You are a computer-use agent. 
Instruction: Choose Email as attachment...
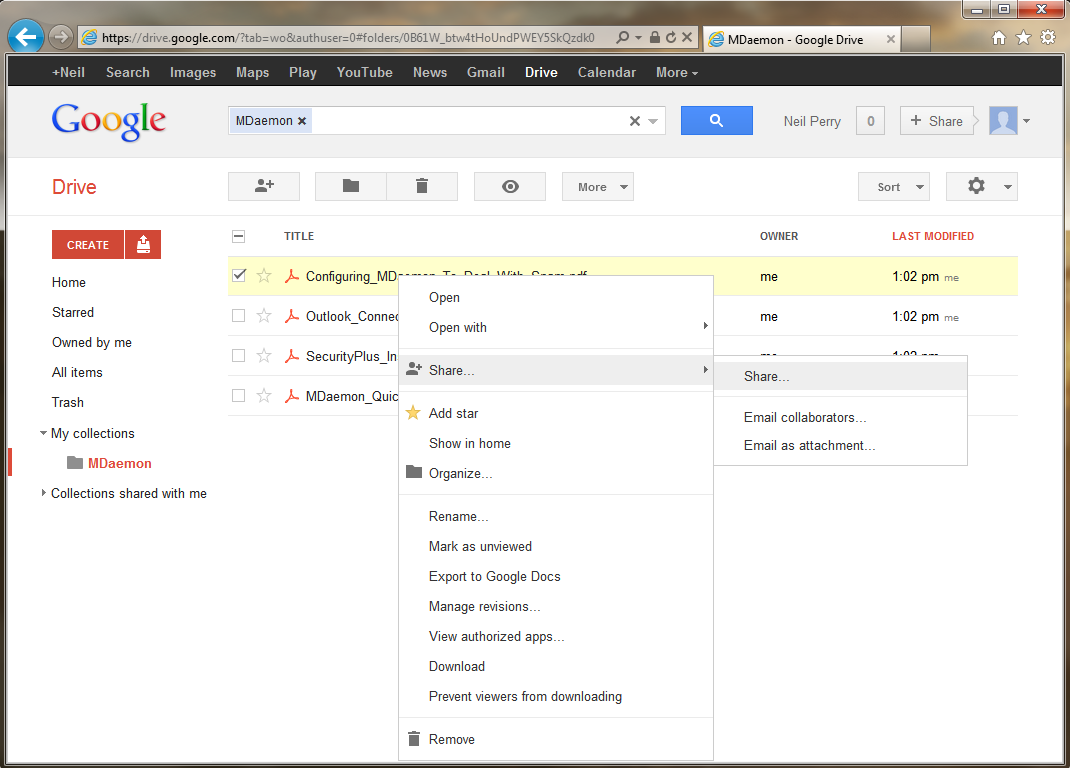point(841,445)
